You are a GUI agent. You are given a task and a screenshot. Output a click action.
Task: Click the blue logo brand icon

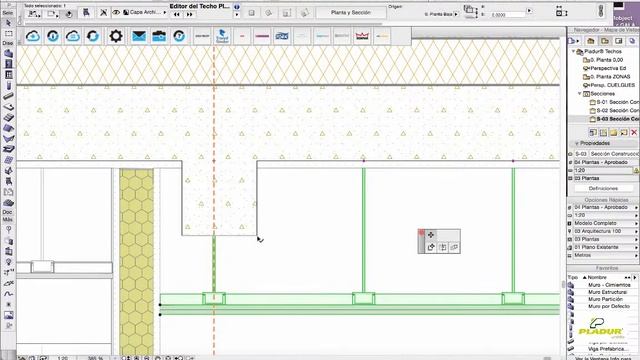[x=282, y=36]
